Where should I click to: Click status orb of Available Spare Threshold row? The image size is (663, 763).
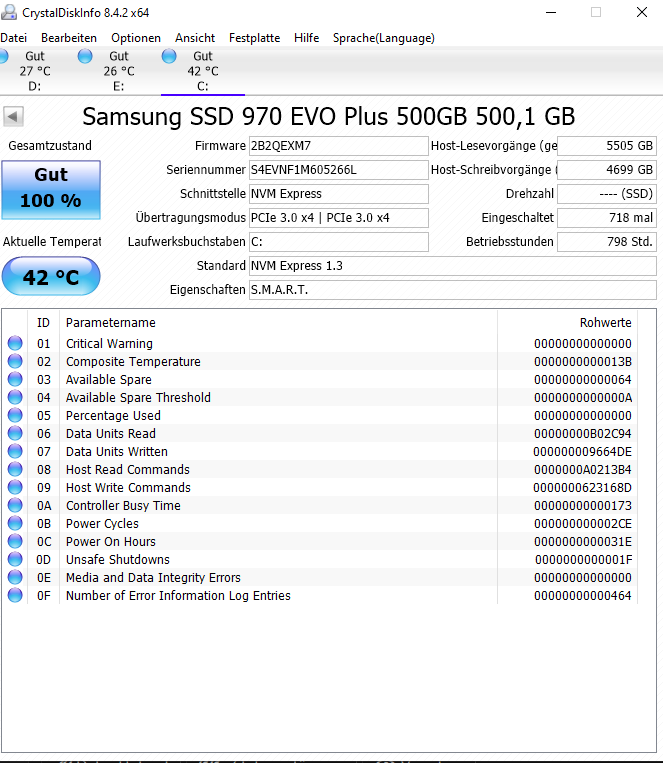(15, 397)
